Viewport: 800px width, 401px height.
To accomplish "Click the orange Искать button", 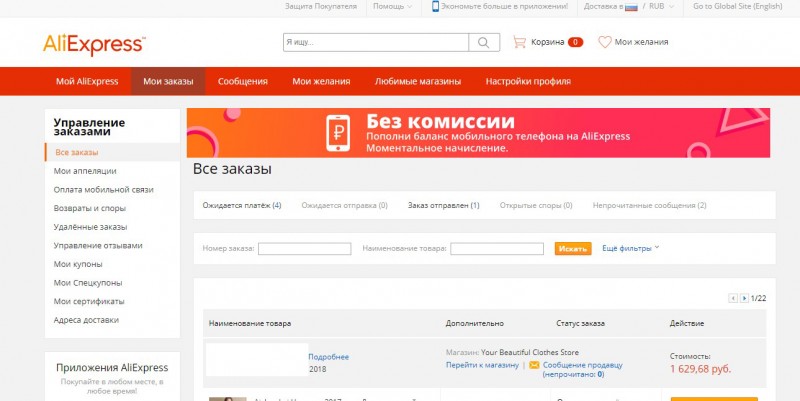I will (x=573, y=248).
